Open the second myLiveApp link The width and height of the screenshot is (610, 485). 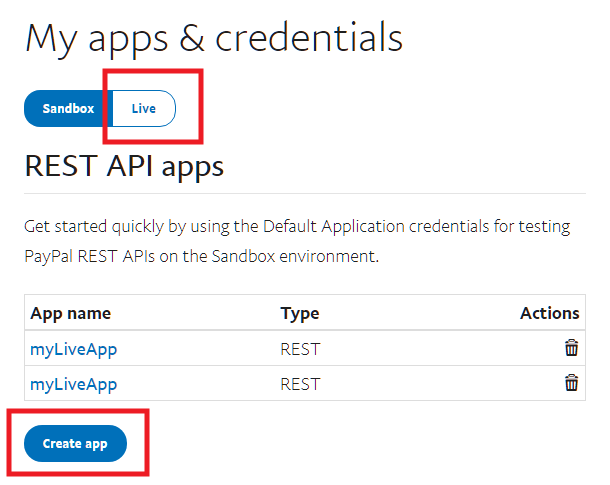pos(74,384)
